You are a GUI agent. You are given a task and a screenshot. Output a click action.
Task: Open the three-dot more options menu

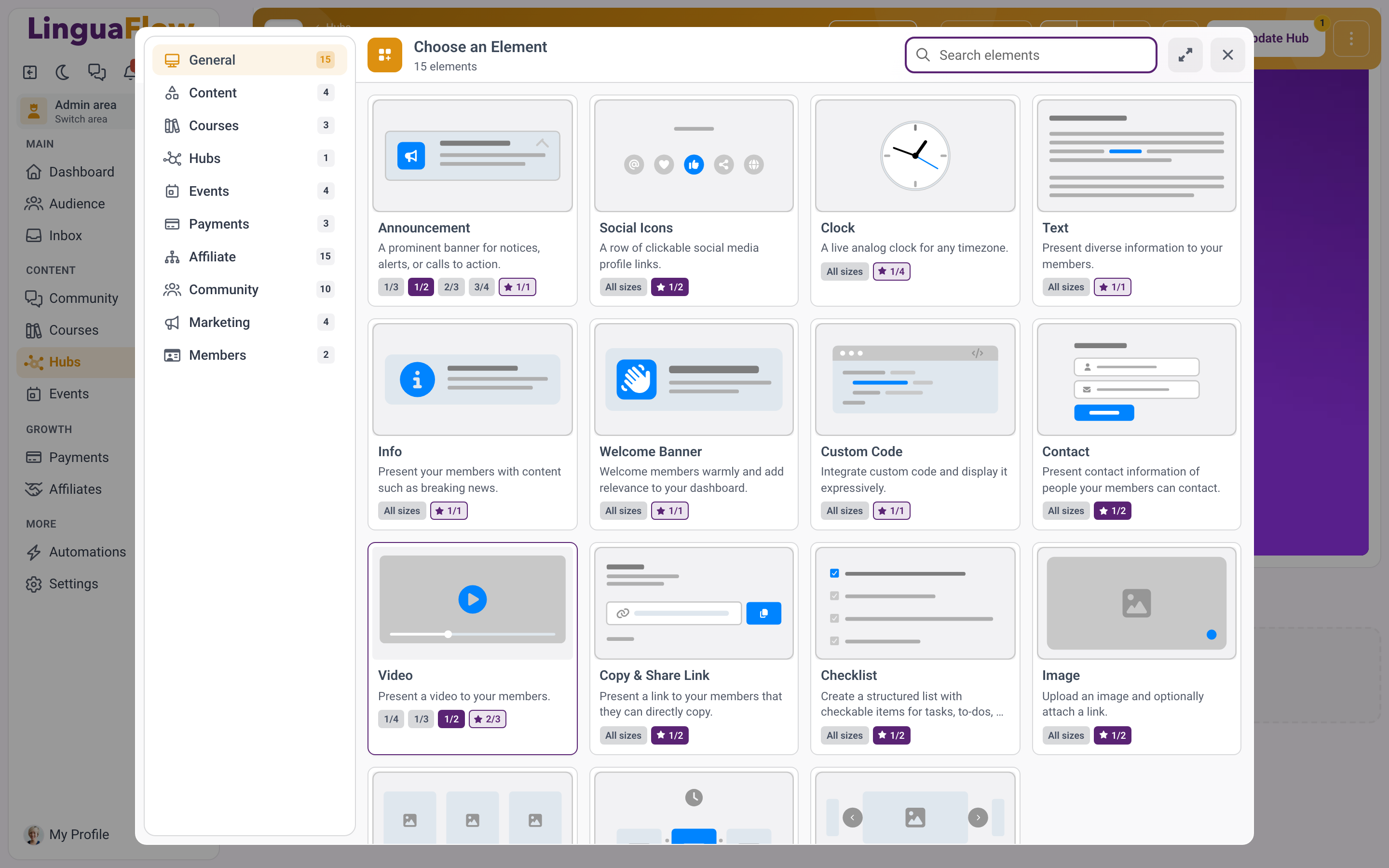(1351, 39)
